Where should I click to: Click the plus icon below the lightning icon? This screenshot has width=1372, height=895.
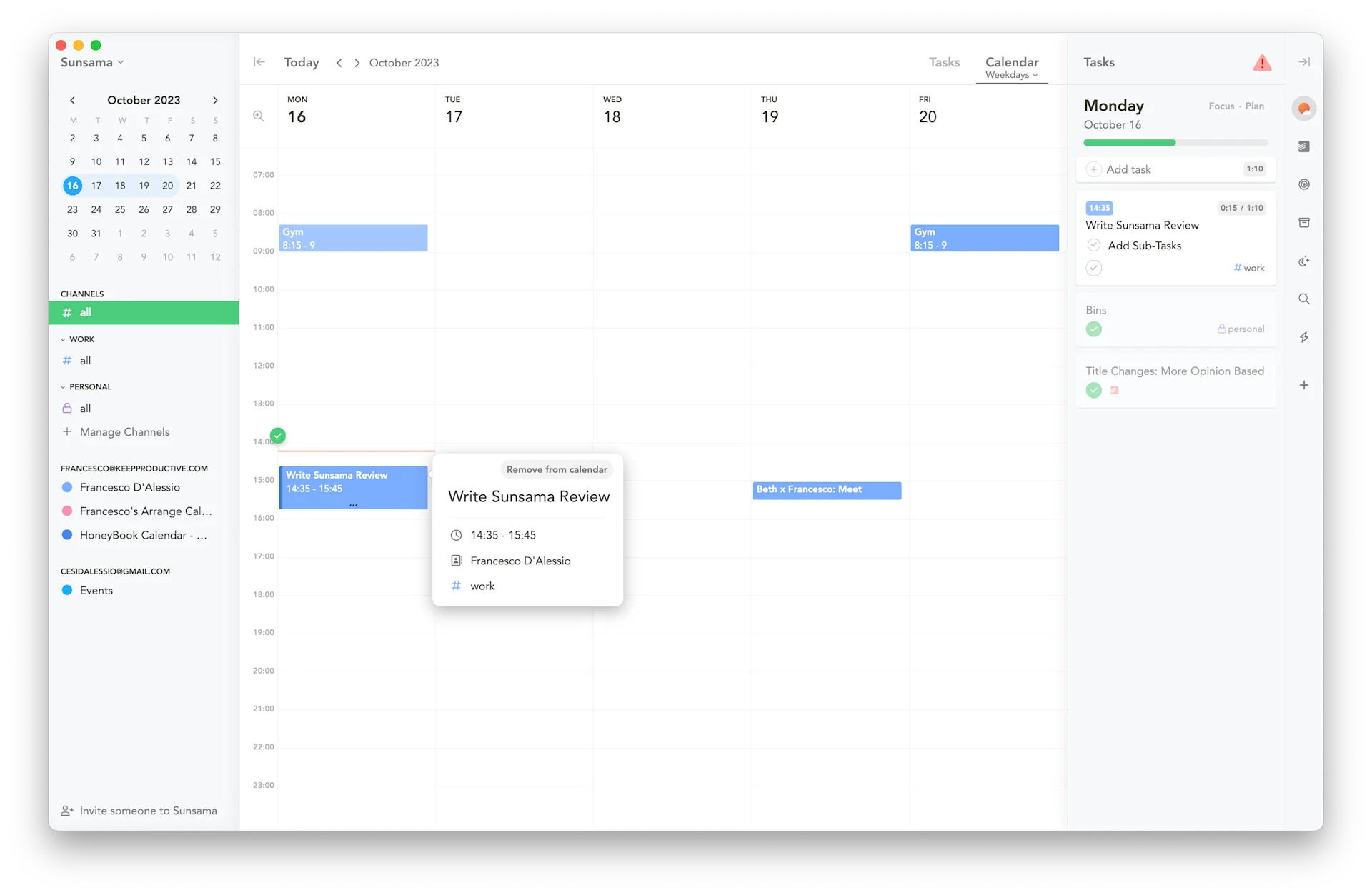click(1304, 385)
